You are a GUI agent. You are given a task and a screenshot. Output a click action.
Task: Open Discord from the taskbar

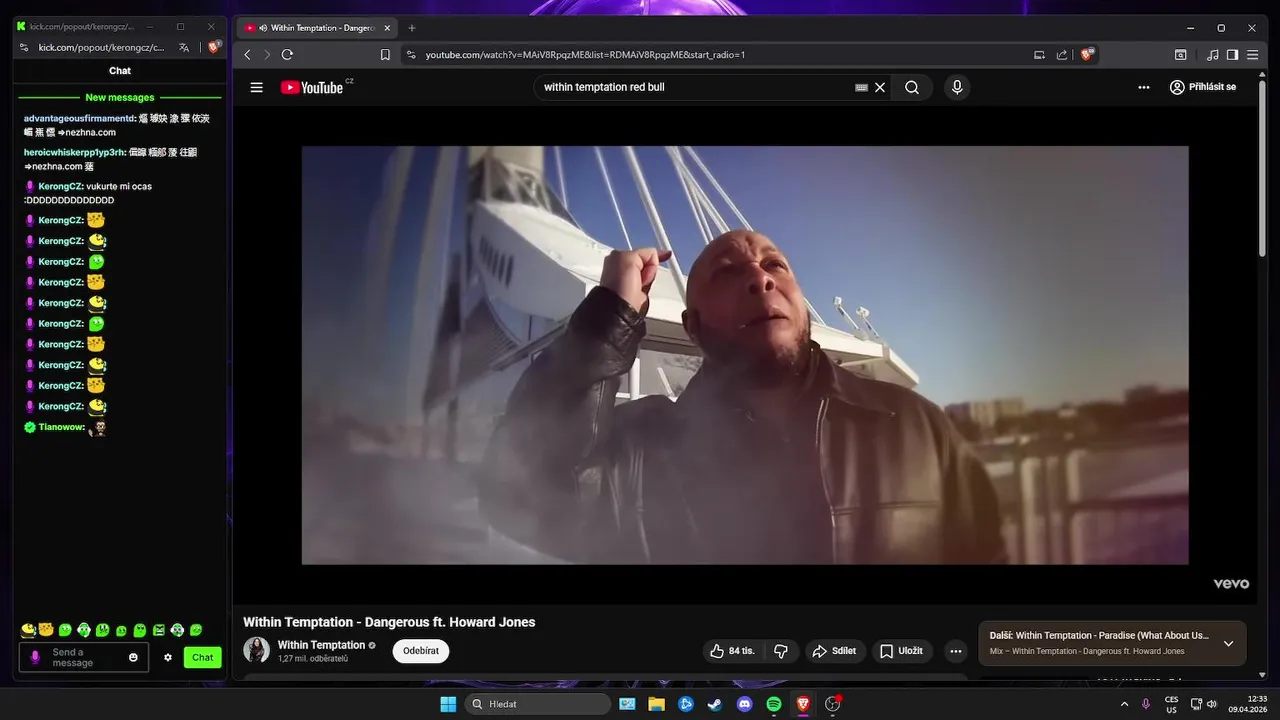click(x=744, y=704)
